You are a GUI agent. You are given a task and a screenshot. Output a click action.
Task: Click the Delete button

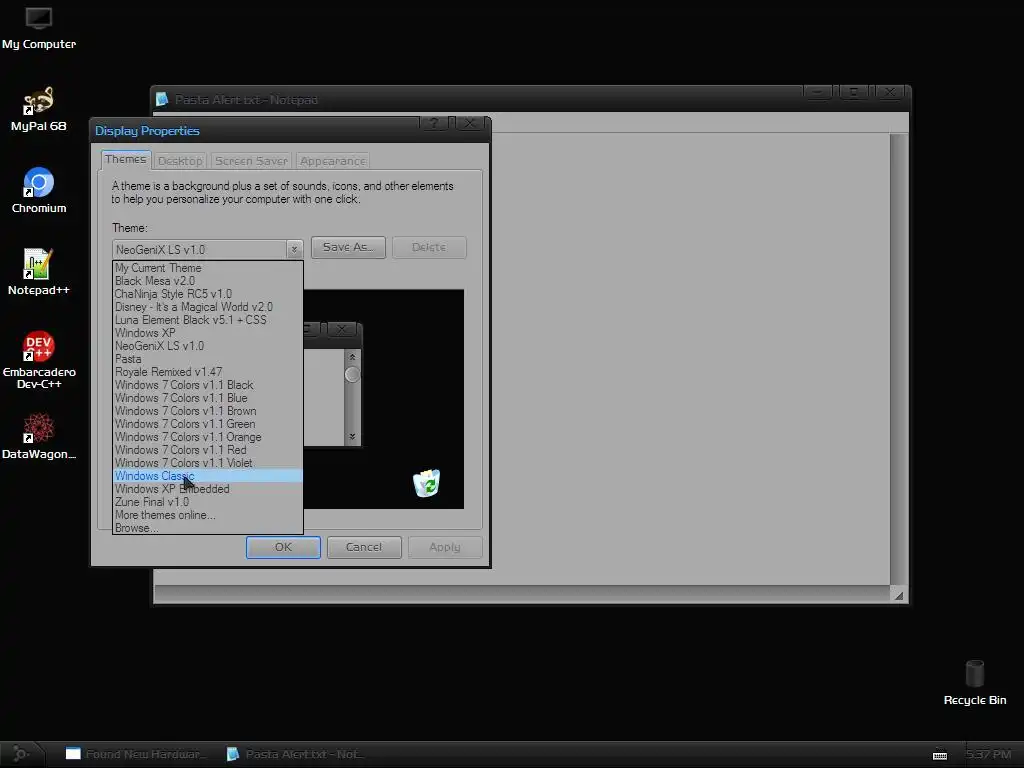pyautogui.click(x=429, y=248)
